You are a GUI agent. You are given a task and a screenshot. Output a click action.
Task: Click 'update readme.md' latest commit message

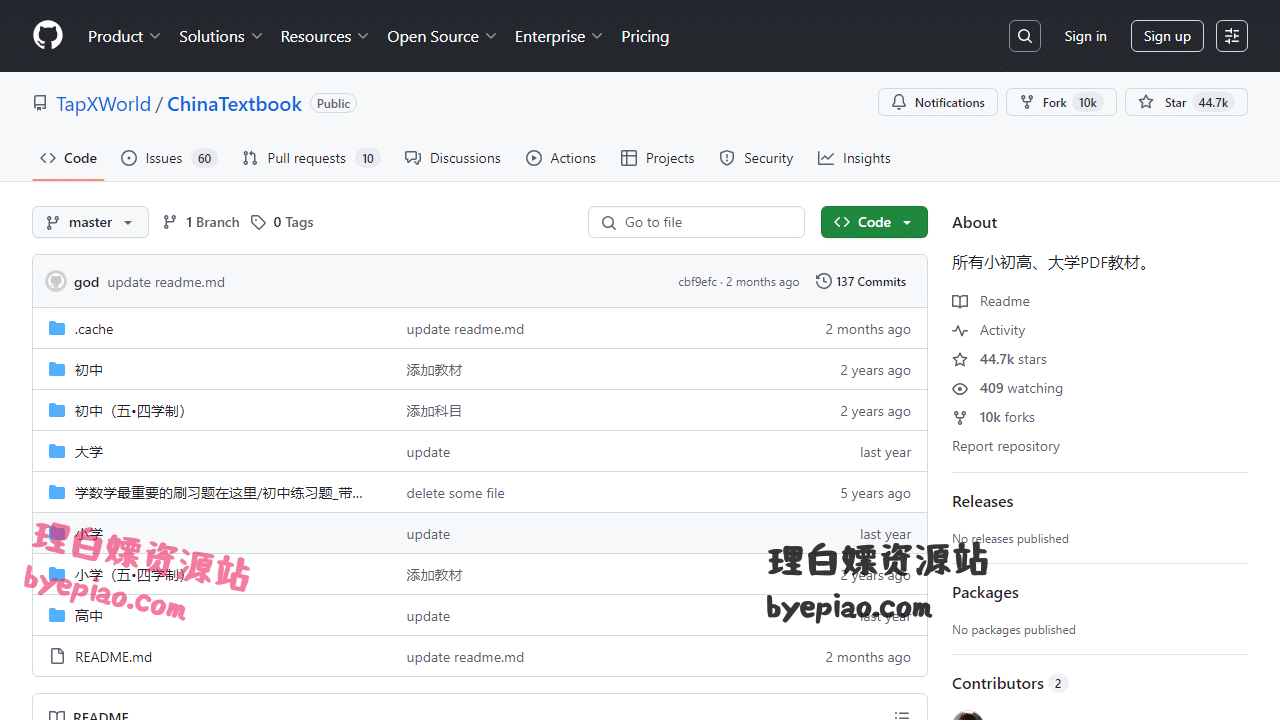tap(166, 282)
